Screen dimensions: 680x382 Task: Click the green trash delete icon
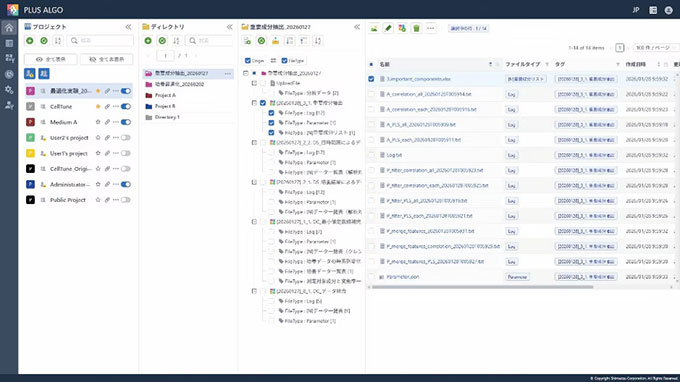[416, 28]
